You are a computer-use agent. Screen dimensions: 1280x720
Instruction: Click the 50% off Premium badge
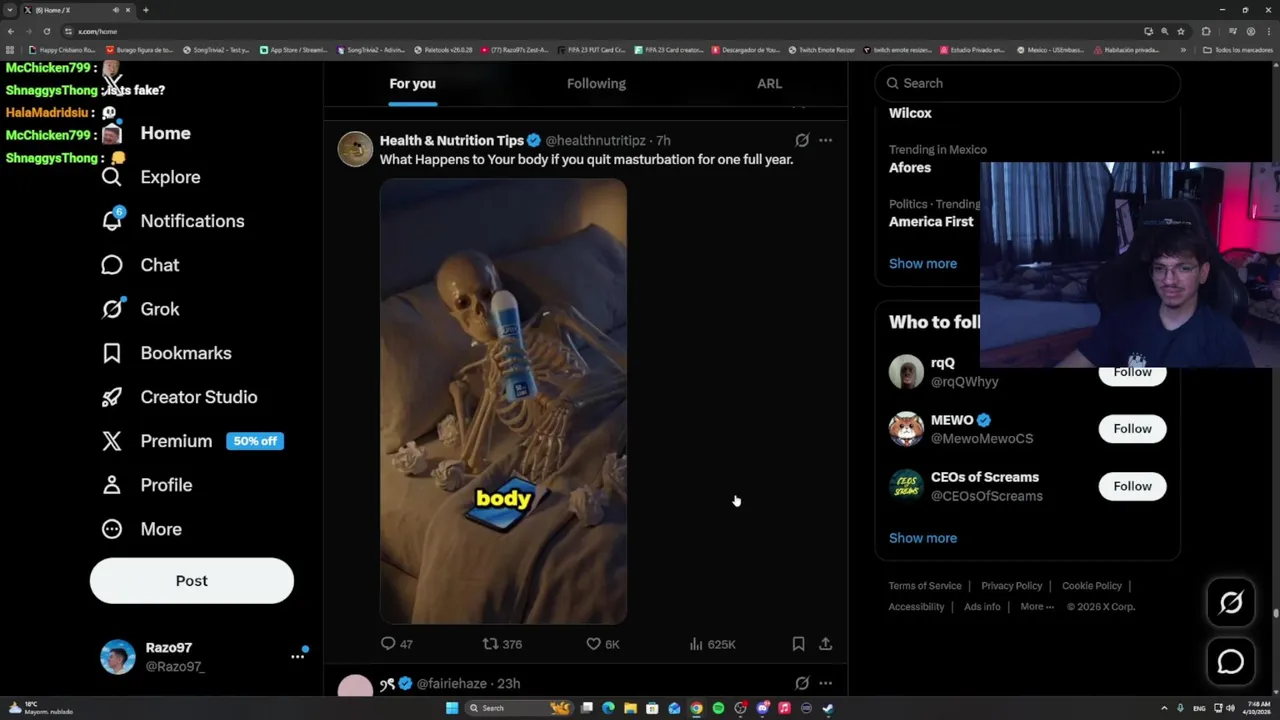pos(255,441)
